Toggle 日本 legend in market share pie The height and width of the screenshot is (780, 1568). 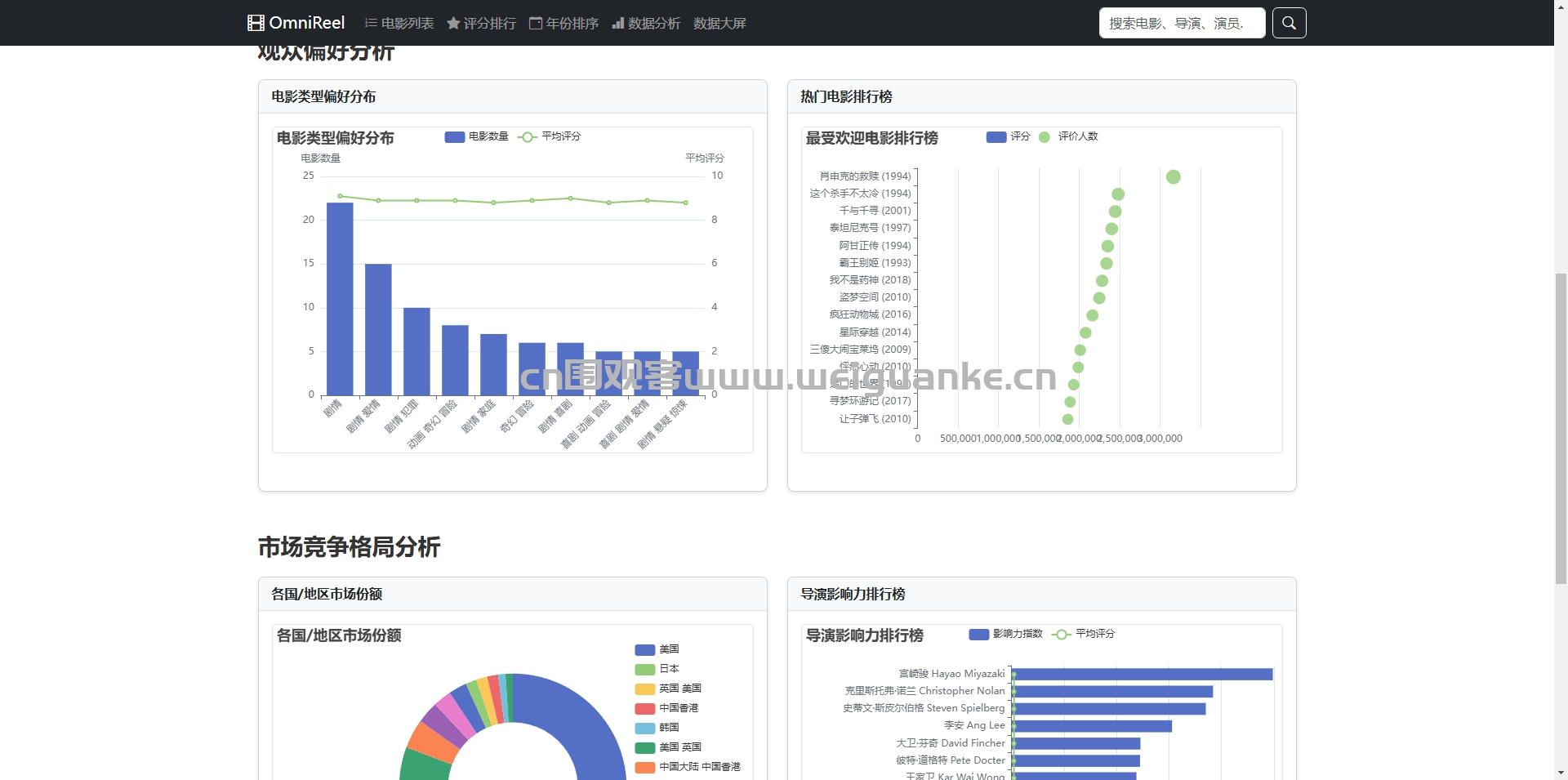coord(657,669)
